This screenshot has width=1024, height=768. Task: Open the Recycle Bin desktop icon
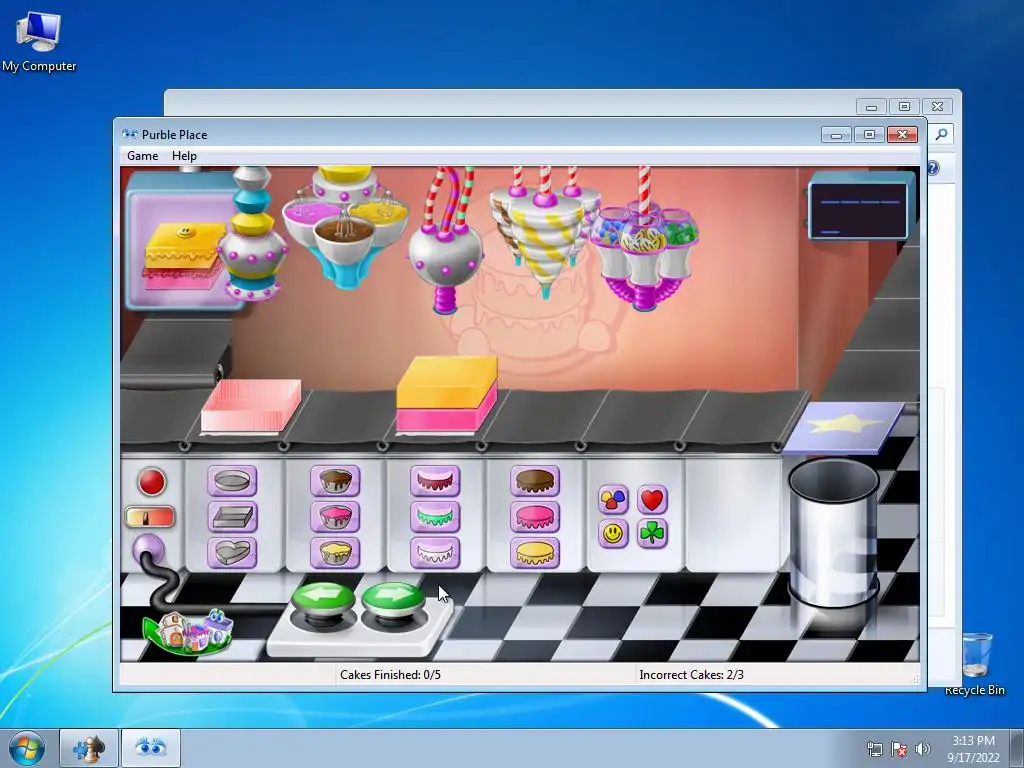click(x=976, y=664)
